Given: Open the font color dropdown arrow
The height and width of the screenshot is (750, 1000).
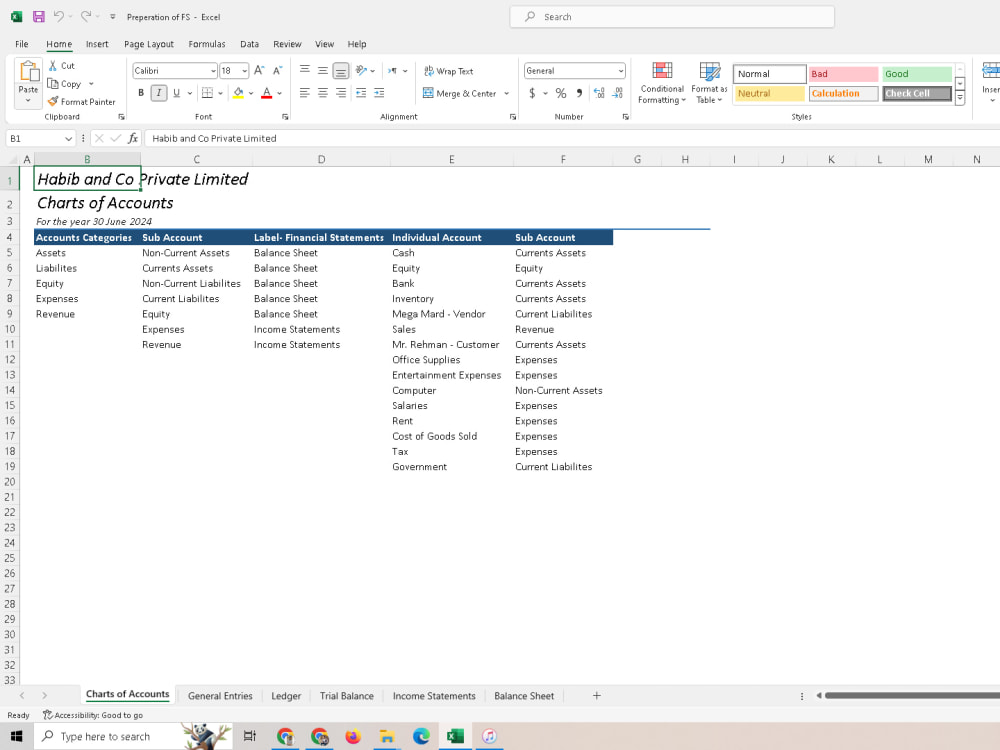Looking at the screenshot, I should click(x=279, y=93).
